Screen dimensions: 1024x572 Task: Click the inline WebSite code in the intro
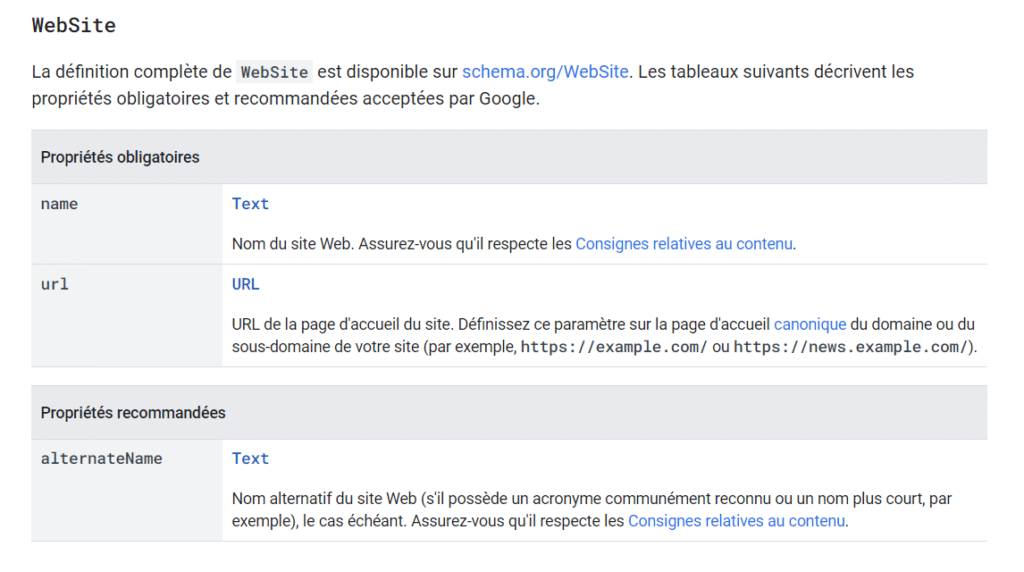coord(275,72)
